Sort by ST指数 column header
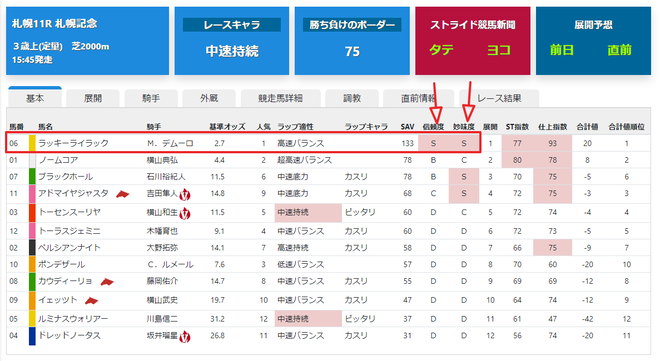The width and height of the screenshot is (660, 361). click(517, 127)
